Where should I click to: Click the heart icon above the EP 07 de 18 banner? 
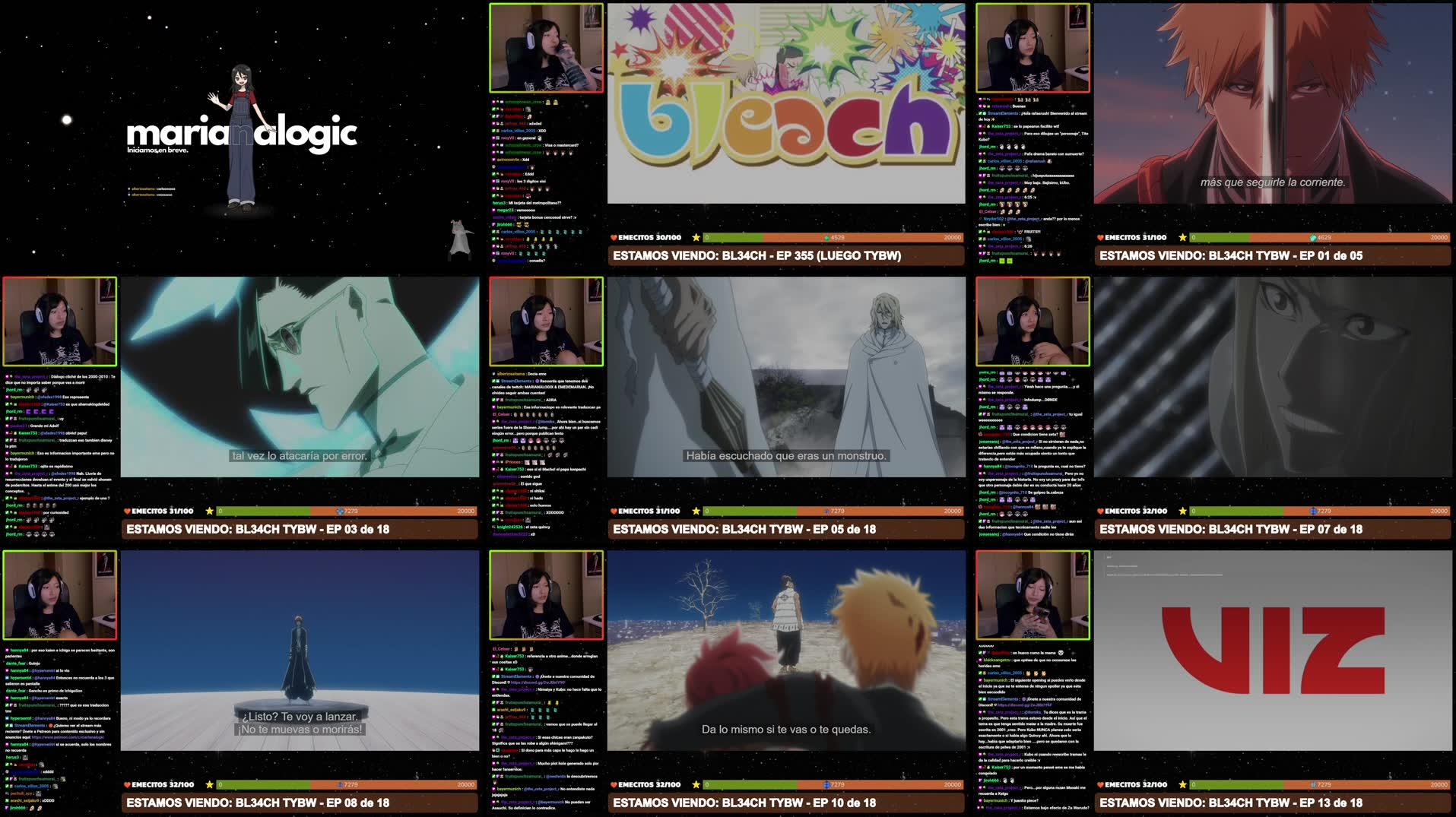click(x=1100, y=511)
